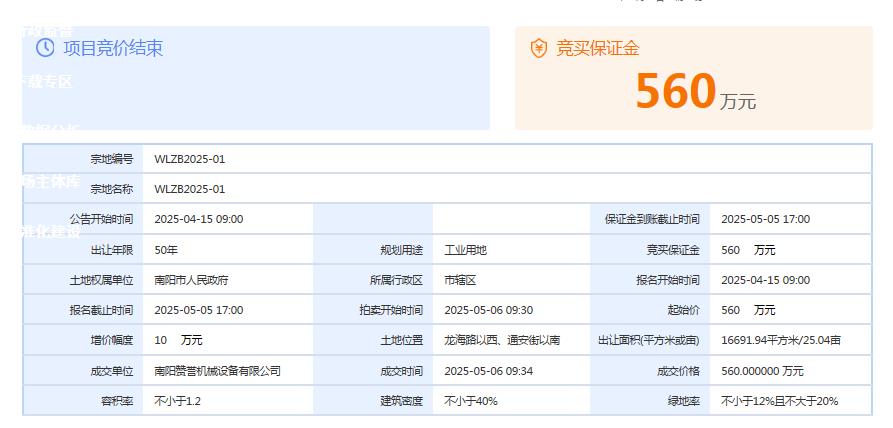
Task: Click the 项目竞价结束 heading
Action: (x=113, y=48)
